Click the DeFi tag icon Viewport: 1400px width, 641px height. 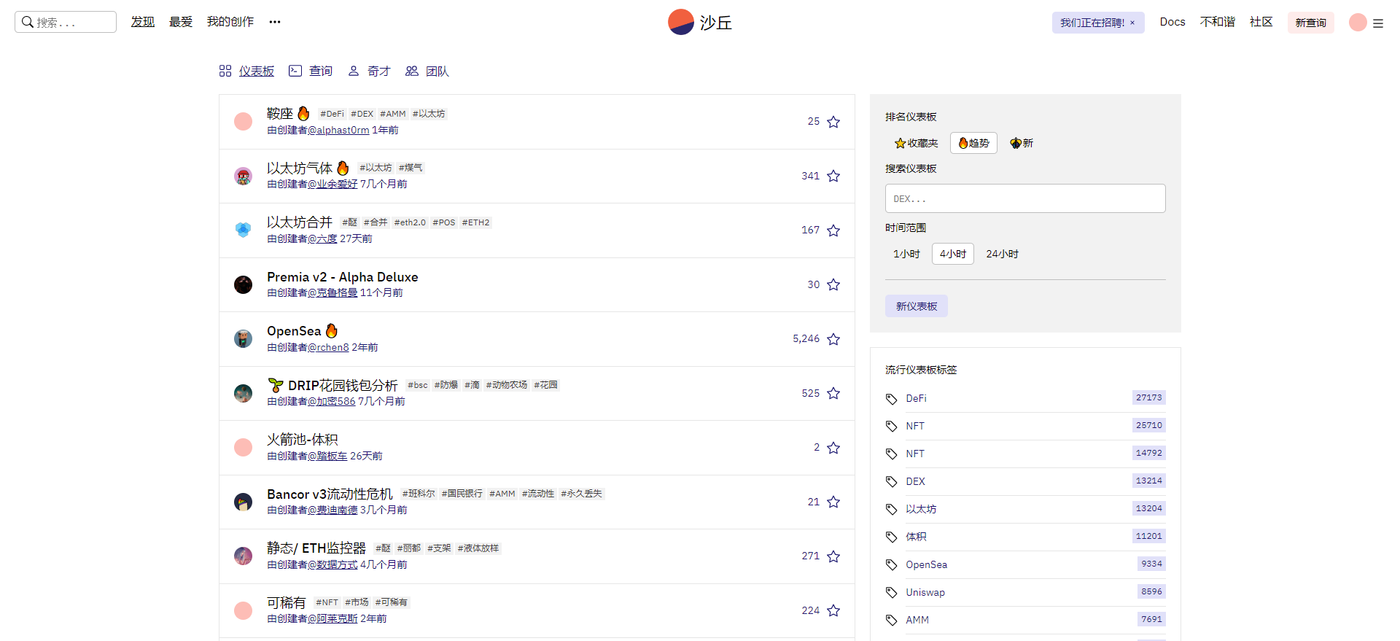click(x=892, y=398)
